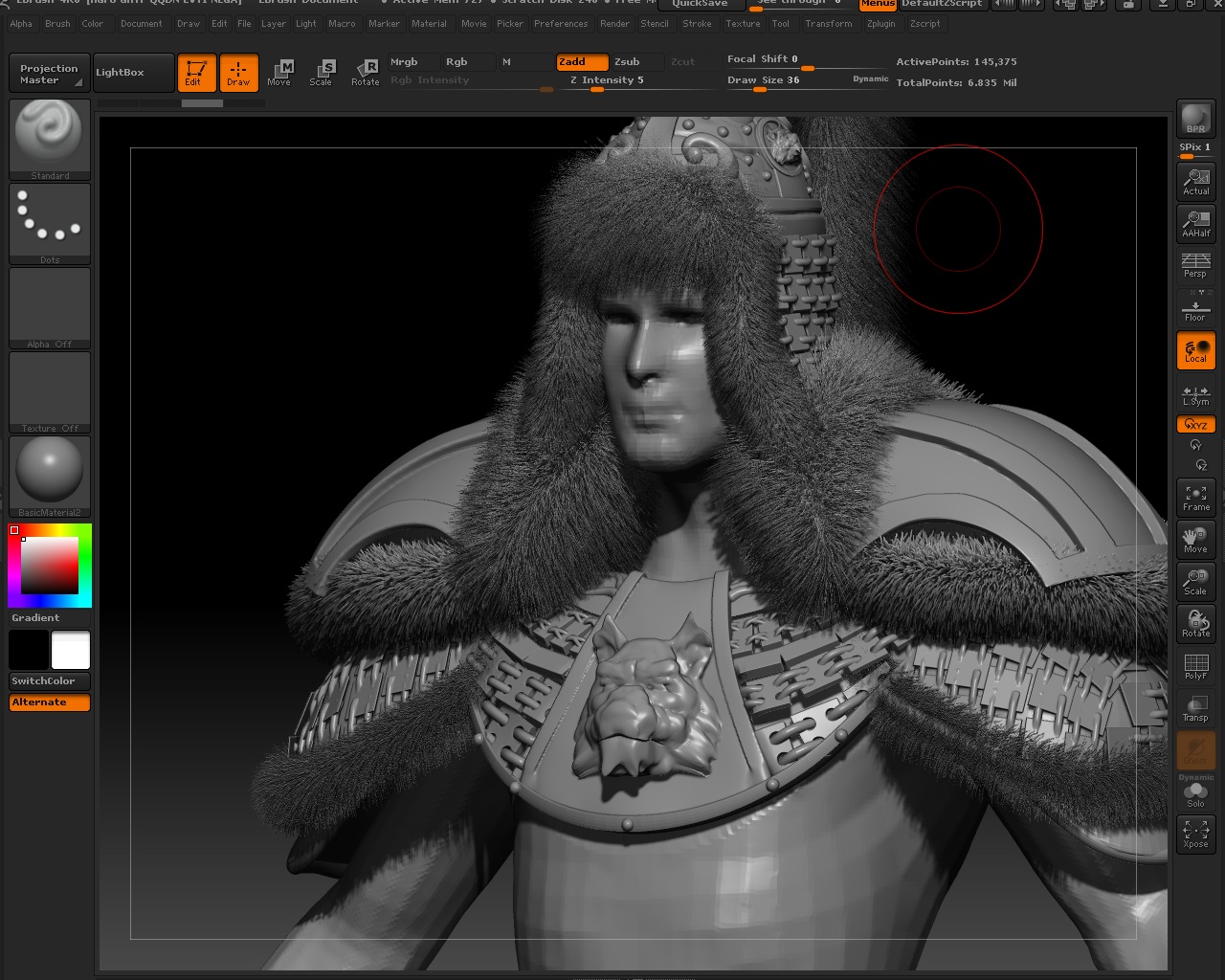Viewport: 1225px width, 980px height.
Task: Click the SwitchColor button
Action: (50, 680)
